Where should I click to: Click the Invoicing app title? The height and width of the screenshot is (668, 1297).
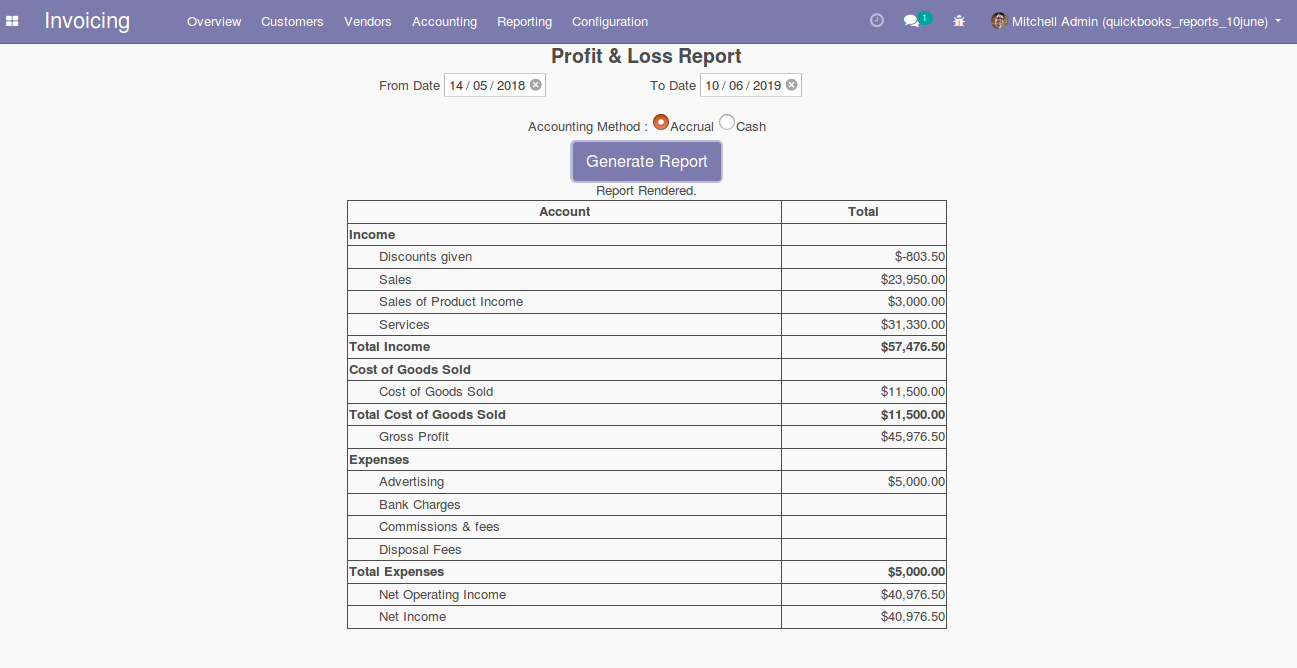click(x=87, y=21)
